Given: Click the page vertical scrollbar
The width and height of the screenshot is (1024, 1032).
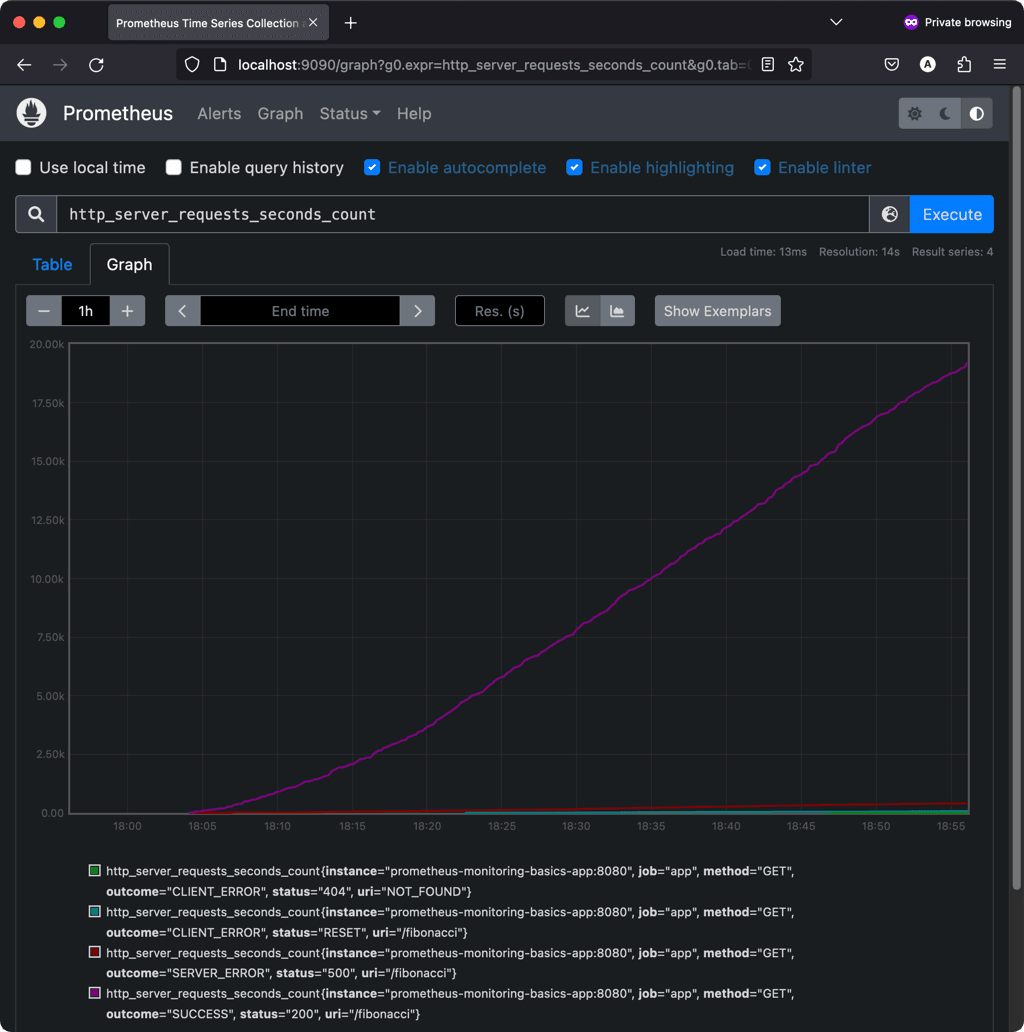Looking at the screenshot, I should click(1016, 487).
